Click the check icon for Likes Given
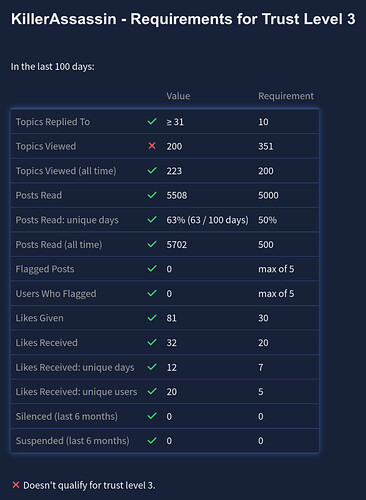The height and width of the screenshot is (500, 366). 152,318
